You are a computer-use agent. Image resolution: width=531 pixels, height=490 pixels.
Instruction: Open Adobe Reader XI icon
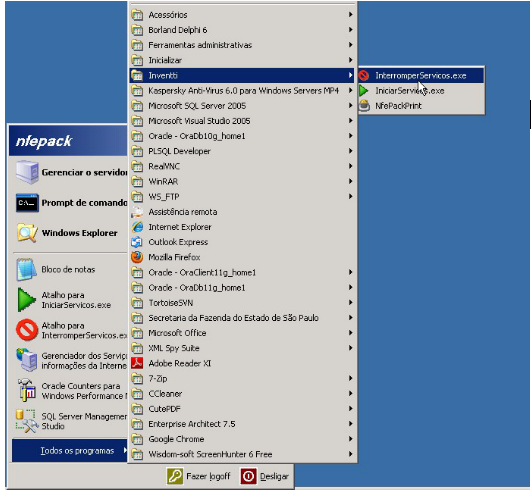pos(137,363)
